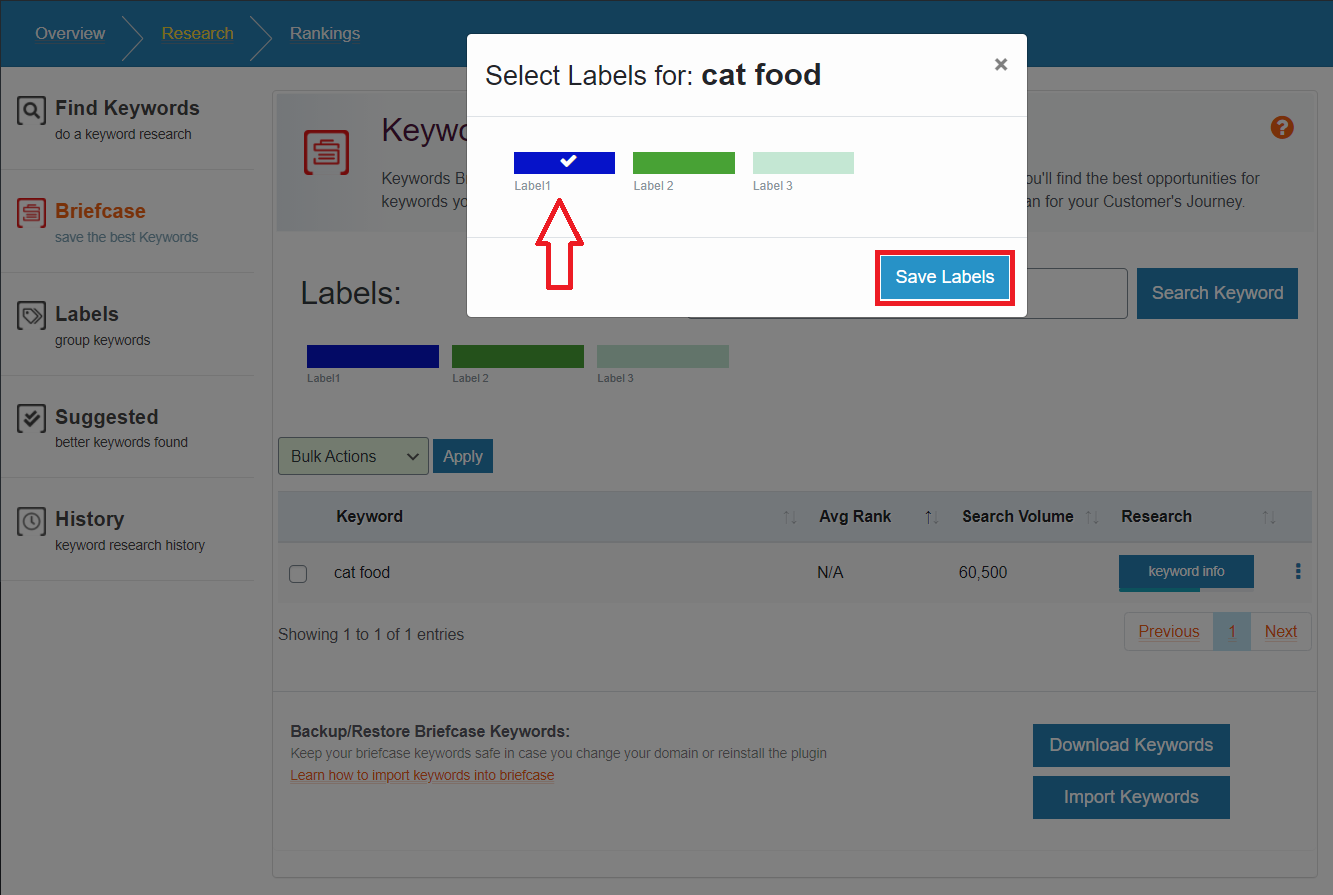Go to the Overview tab
The image size is (1333, 895).
click(70, 33)
